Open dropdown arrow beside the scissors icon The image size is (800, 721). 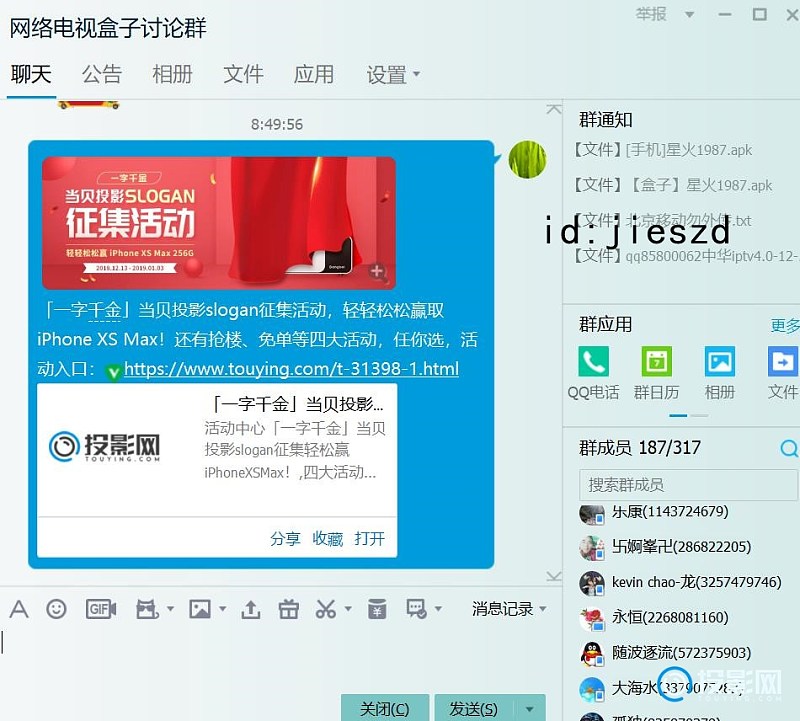click(348, 609)
